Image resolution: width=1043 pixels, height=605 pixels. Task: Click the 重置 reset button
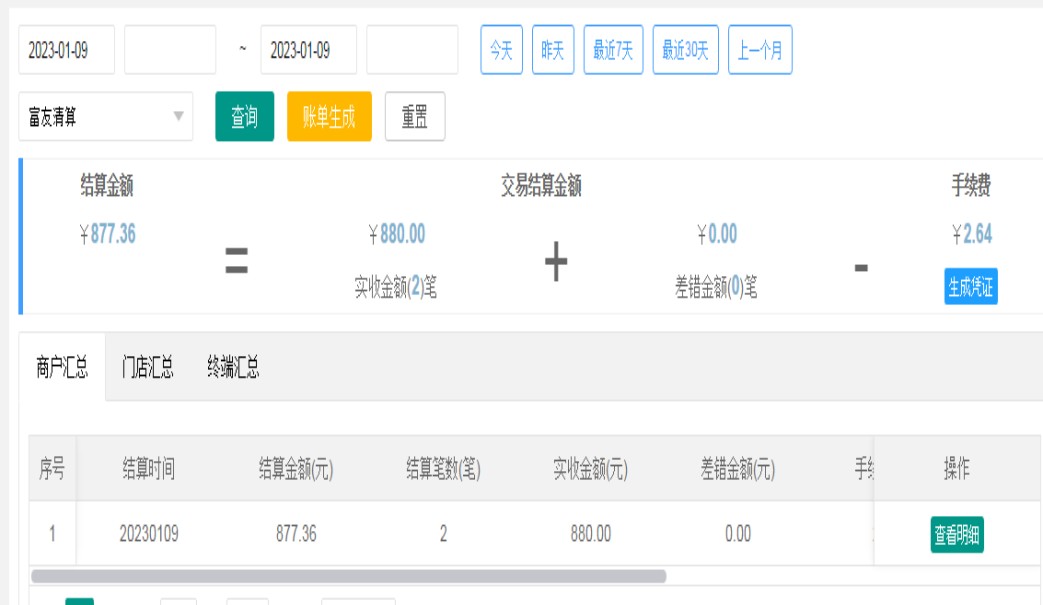[x=415, y=117]
